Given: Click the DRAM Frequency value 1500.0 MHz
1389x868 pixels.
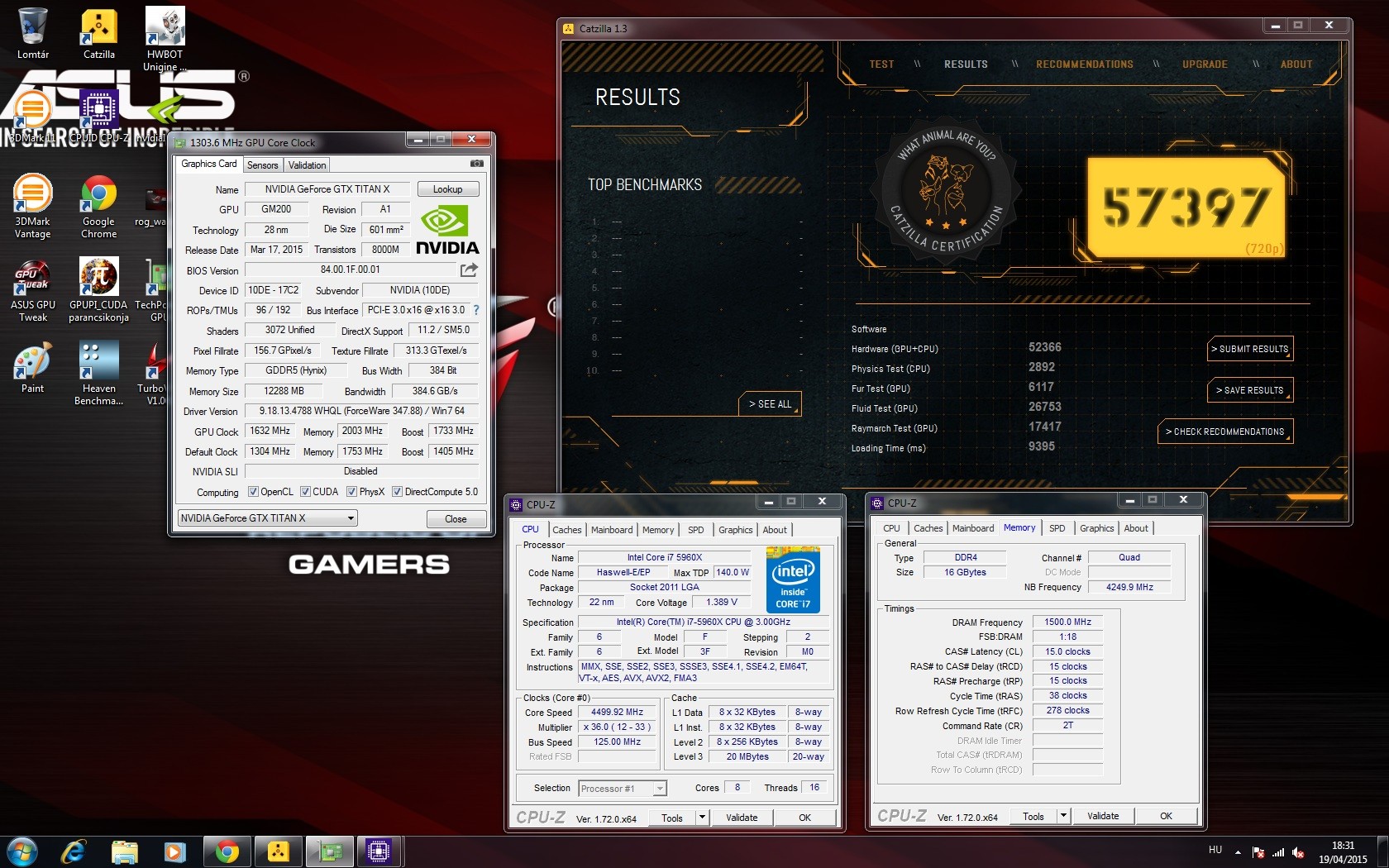Looking at the screenshot, I should point(1067,622).
